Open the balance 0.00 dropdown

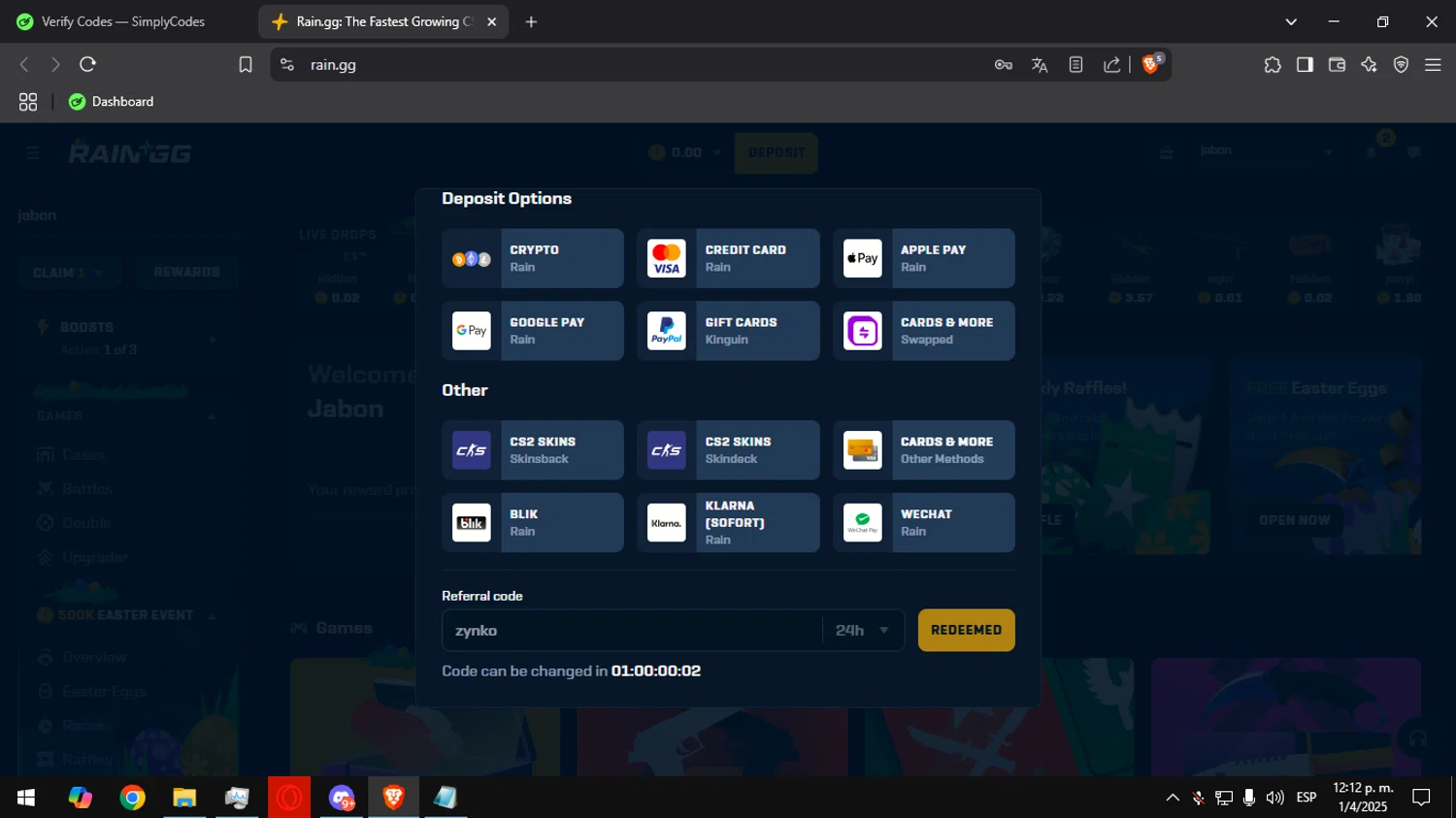coord(685,152)
